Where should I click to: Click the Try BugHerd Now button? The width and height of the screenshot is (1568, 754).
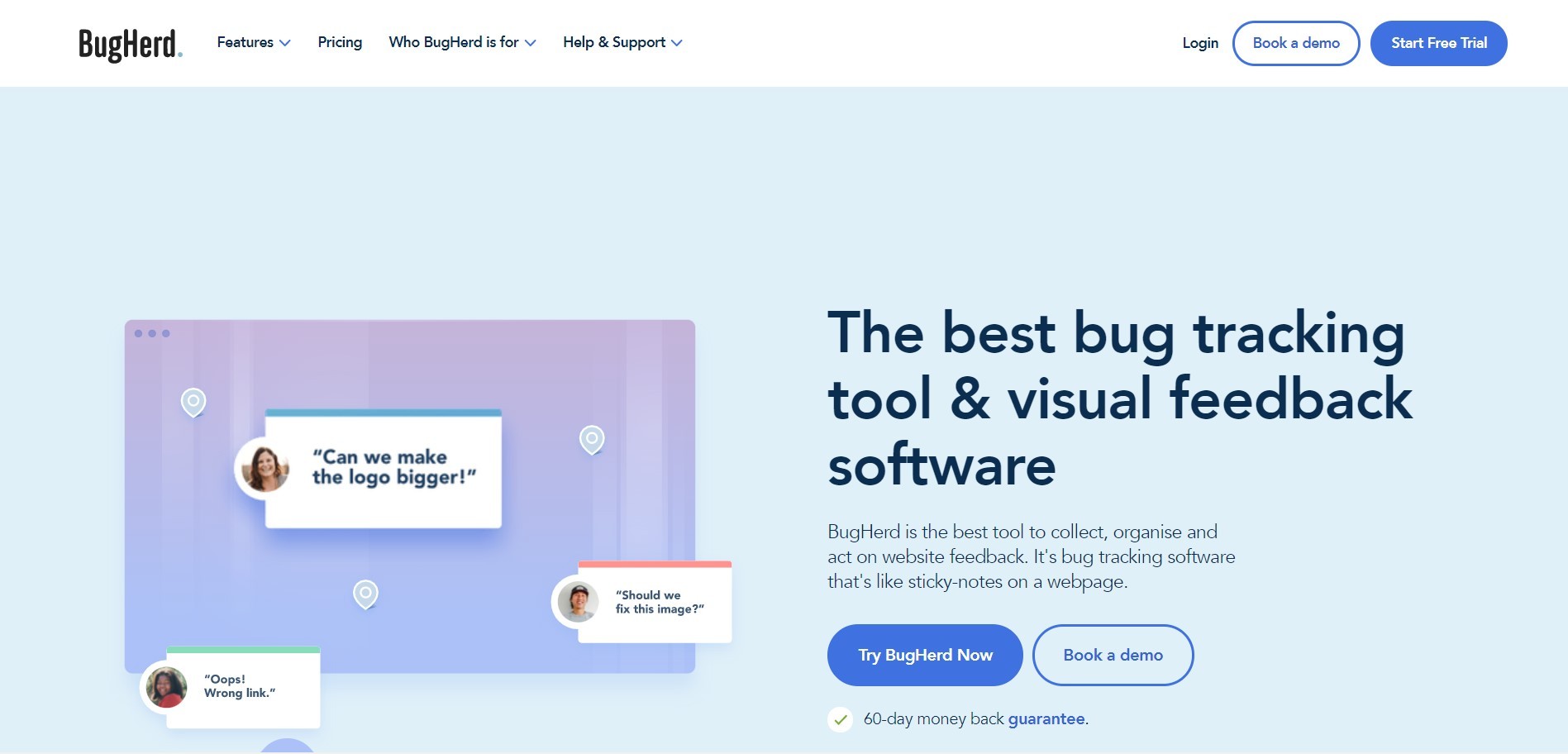[925, 655]
